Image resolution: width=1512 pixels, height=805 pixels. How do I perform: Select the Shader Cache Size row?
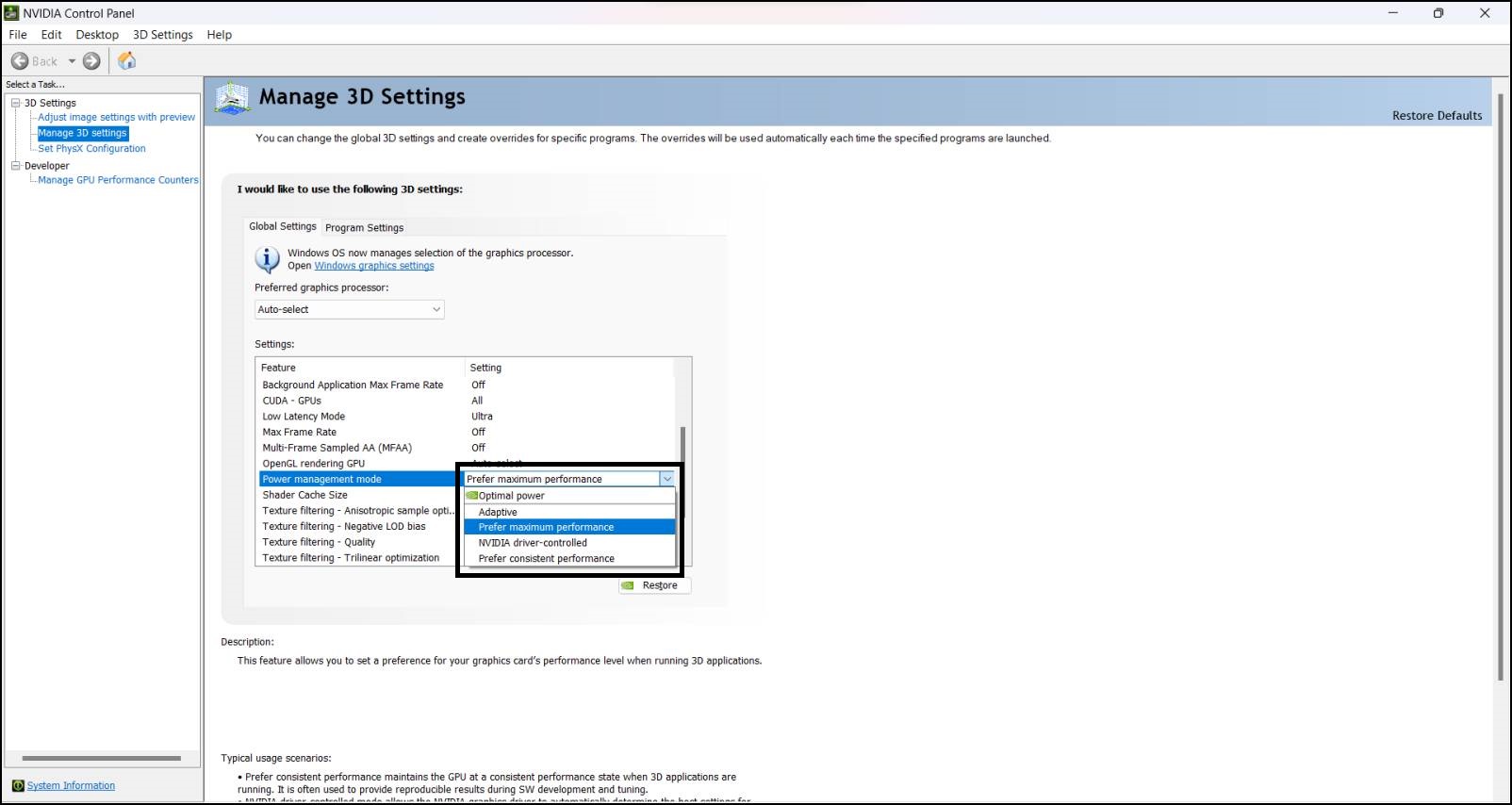358,495
